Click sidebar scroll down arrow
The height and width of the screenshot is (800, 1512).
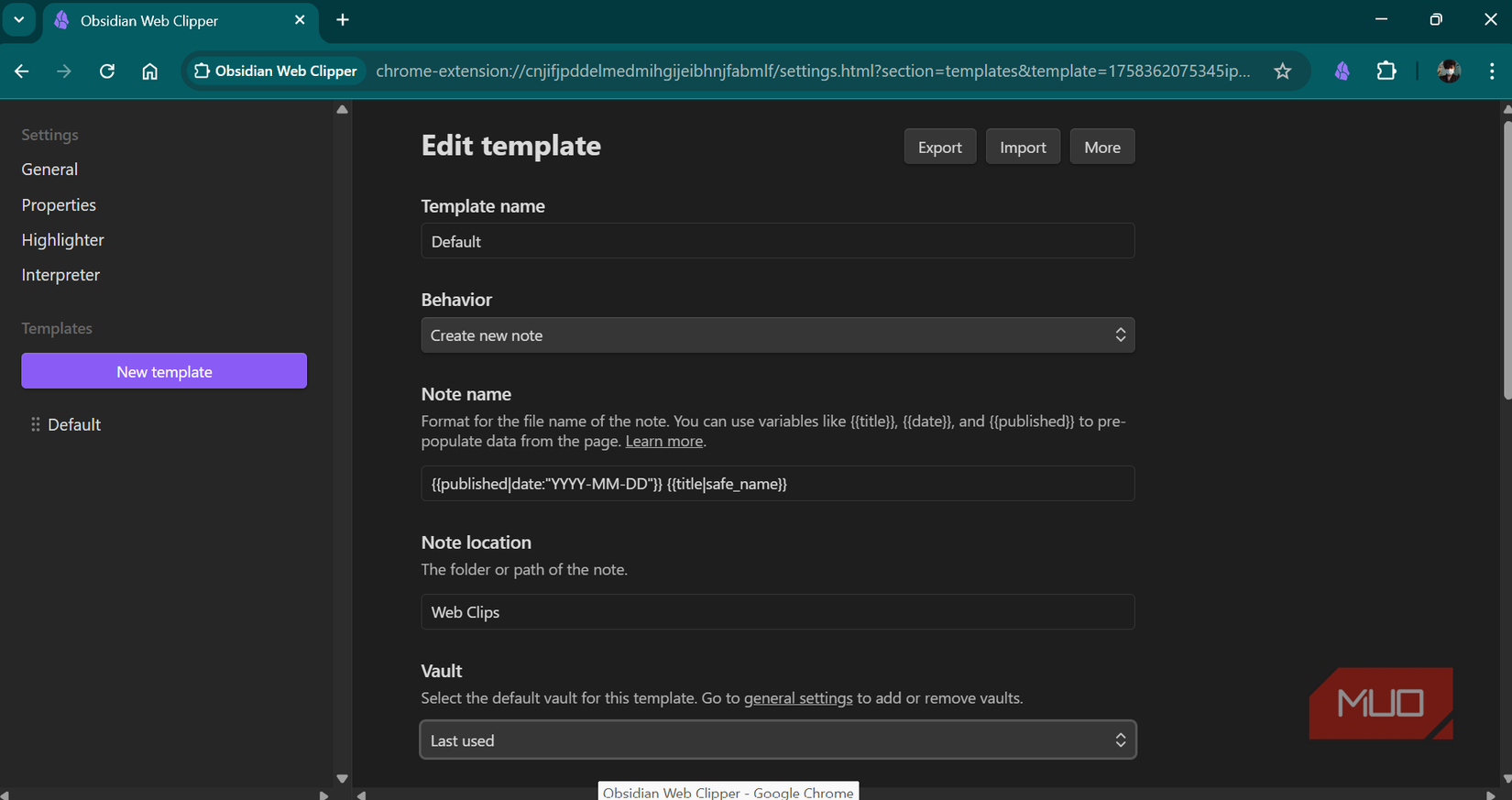coord(342,779)
